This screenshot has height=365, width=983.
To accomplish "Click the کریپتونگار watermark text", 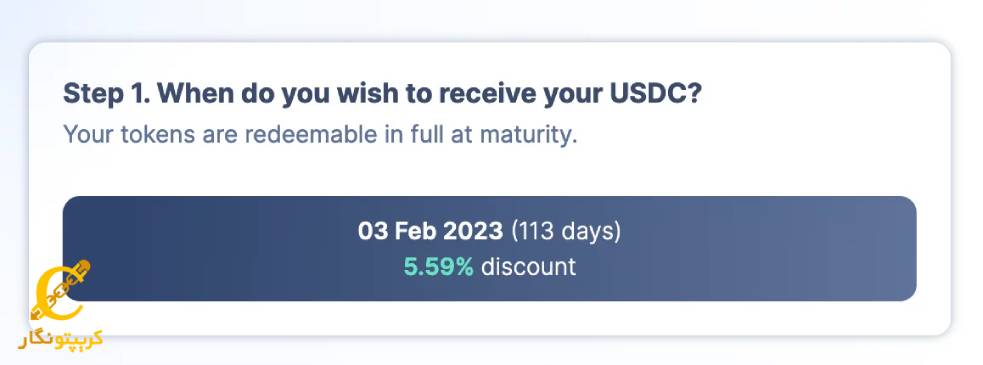I will (61, 339).
